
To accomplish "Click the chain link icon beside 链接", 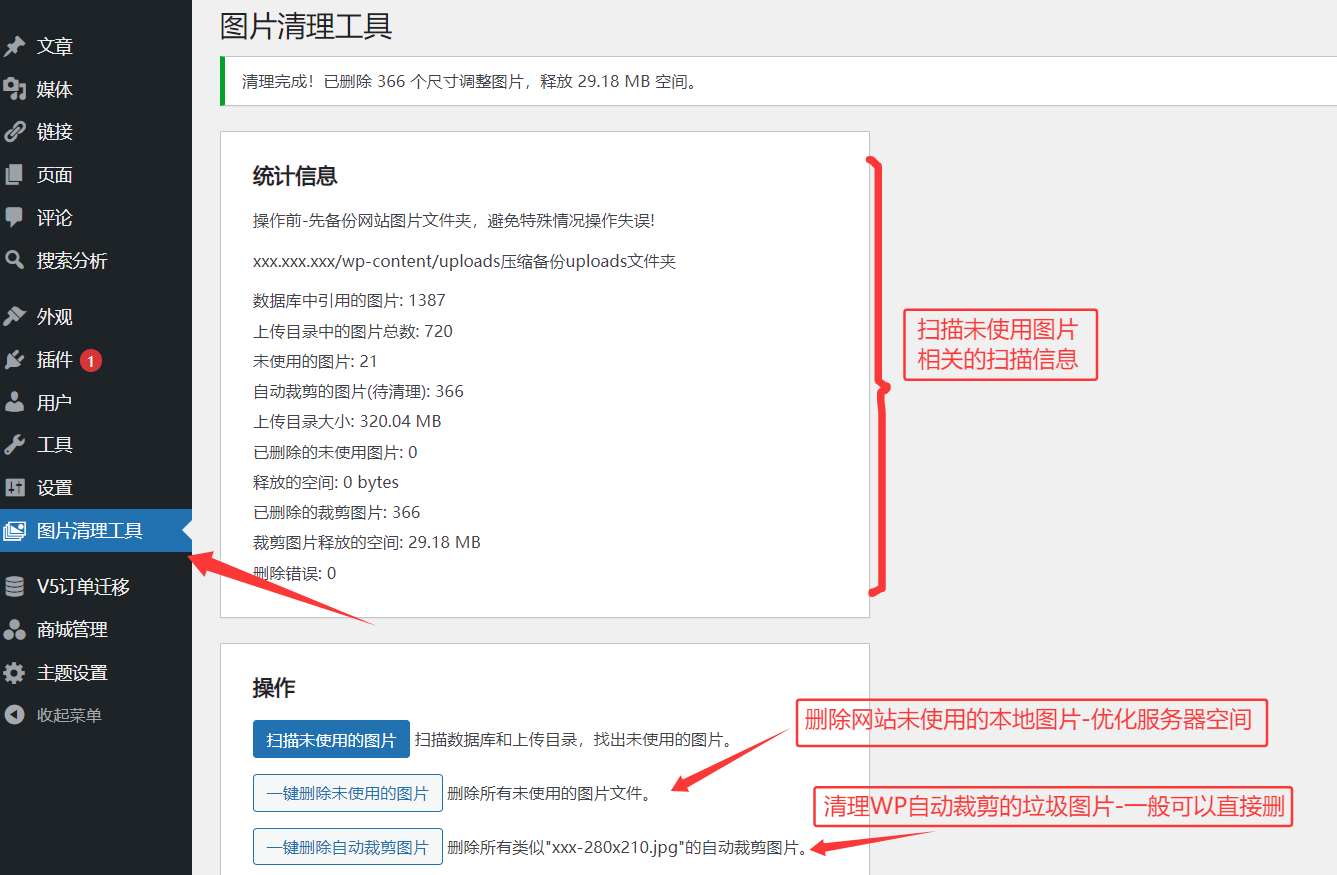I will tap(15, 132).
